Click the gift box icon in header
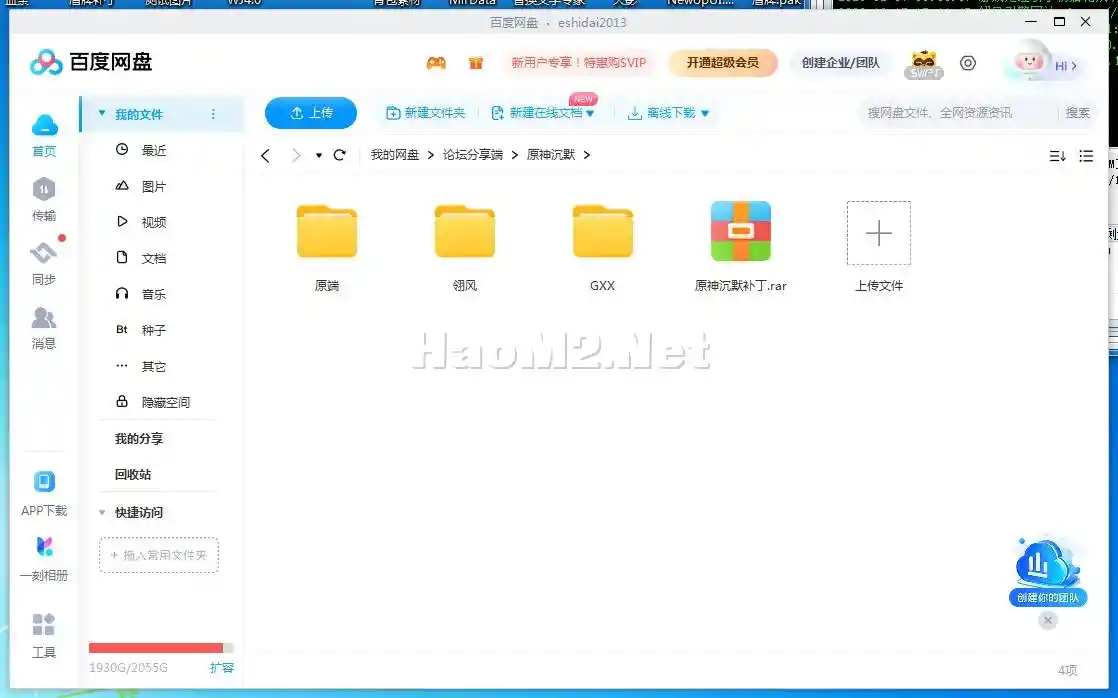This screenshot has height=698, width=1118. (x=476, y=63)
